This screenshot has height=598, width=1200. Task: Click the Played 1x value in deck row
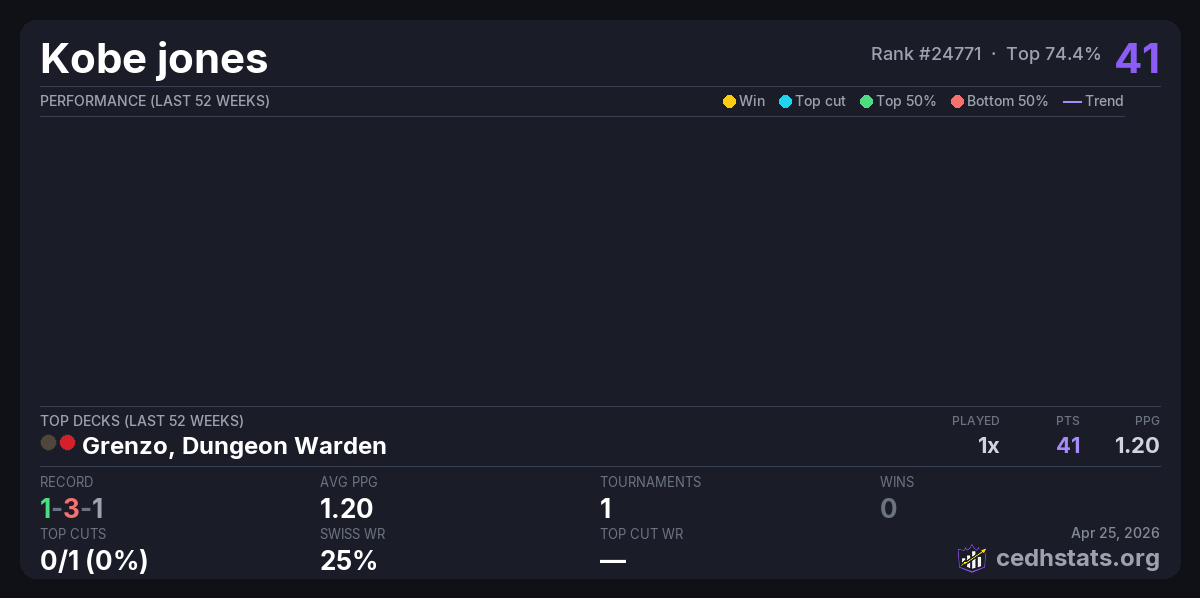988,445
